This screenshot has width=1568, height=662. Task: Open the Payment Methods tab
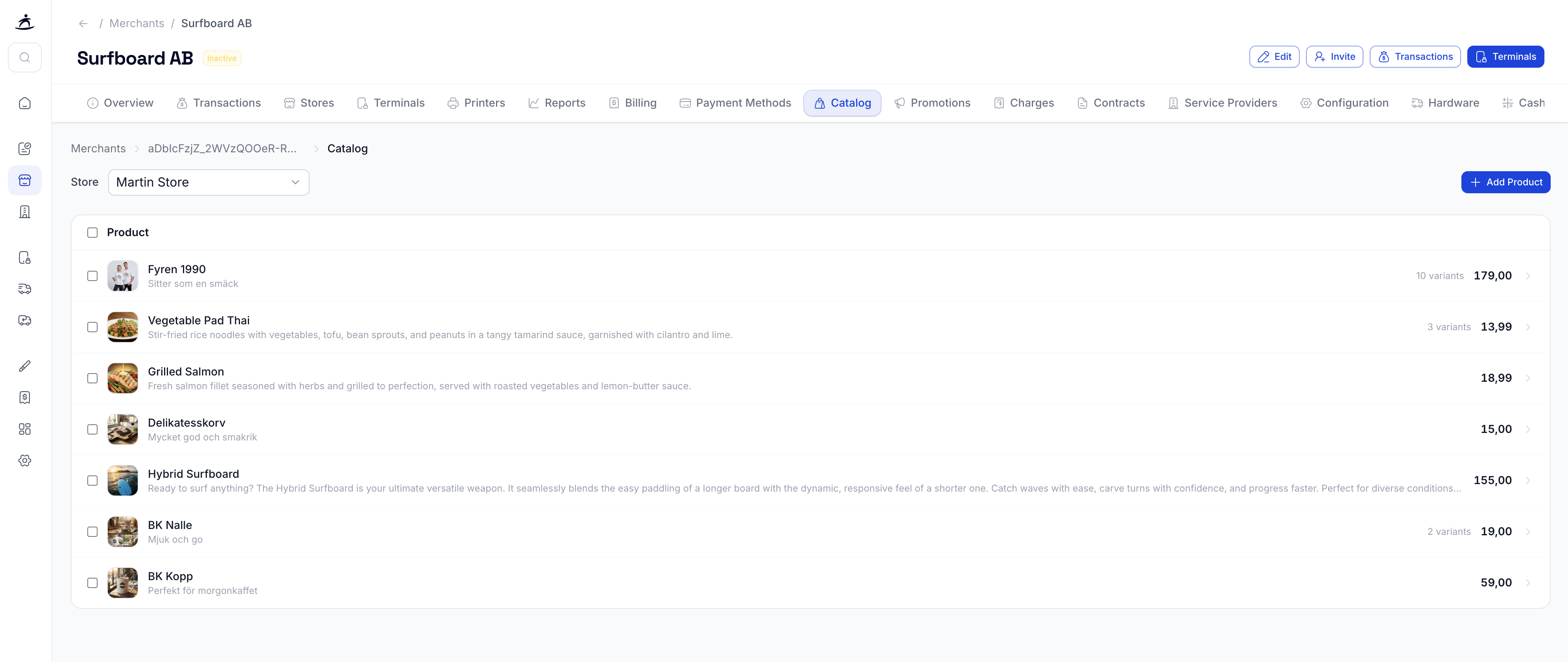pyautogui.click(x=735, y=102)
